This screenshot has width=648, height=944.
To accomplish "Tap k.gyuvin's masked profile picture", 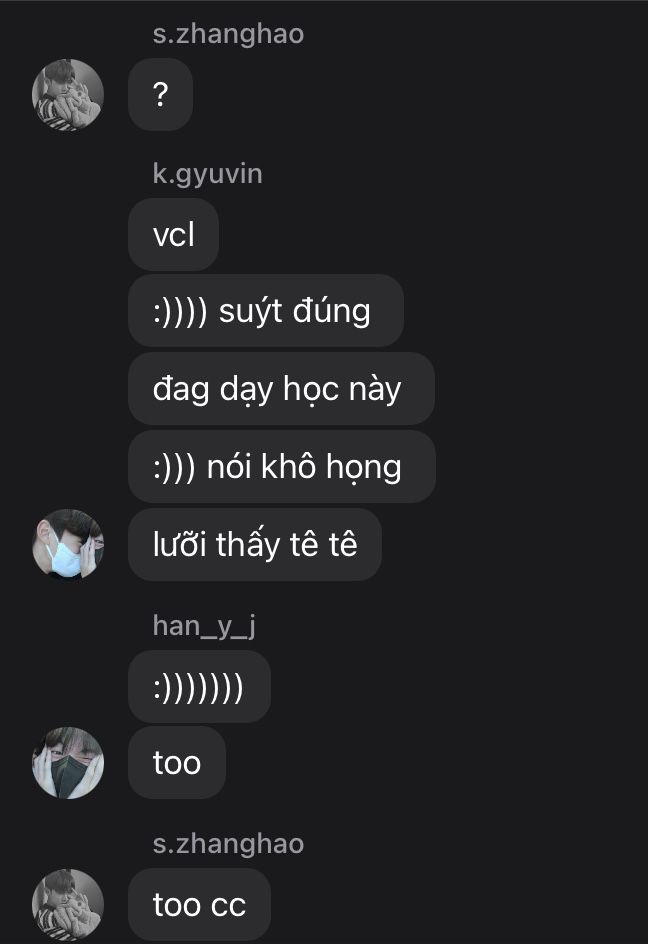I will (x=67, y=544).
